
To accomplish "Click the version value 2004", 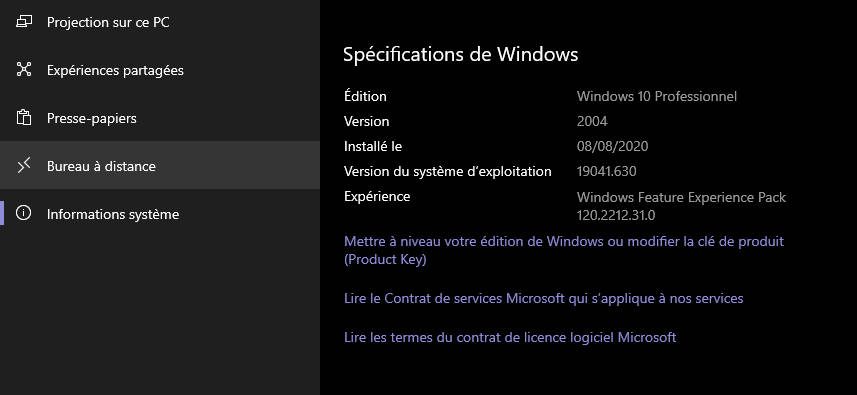I will tap(592, 121).
